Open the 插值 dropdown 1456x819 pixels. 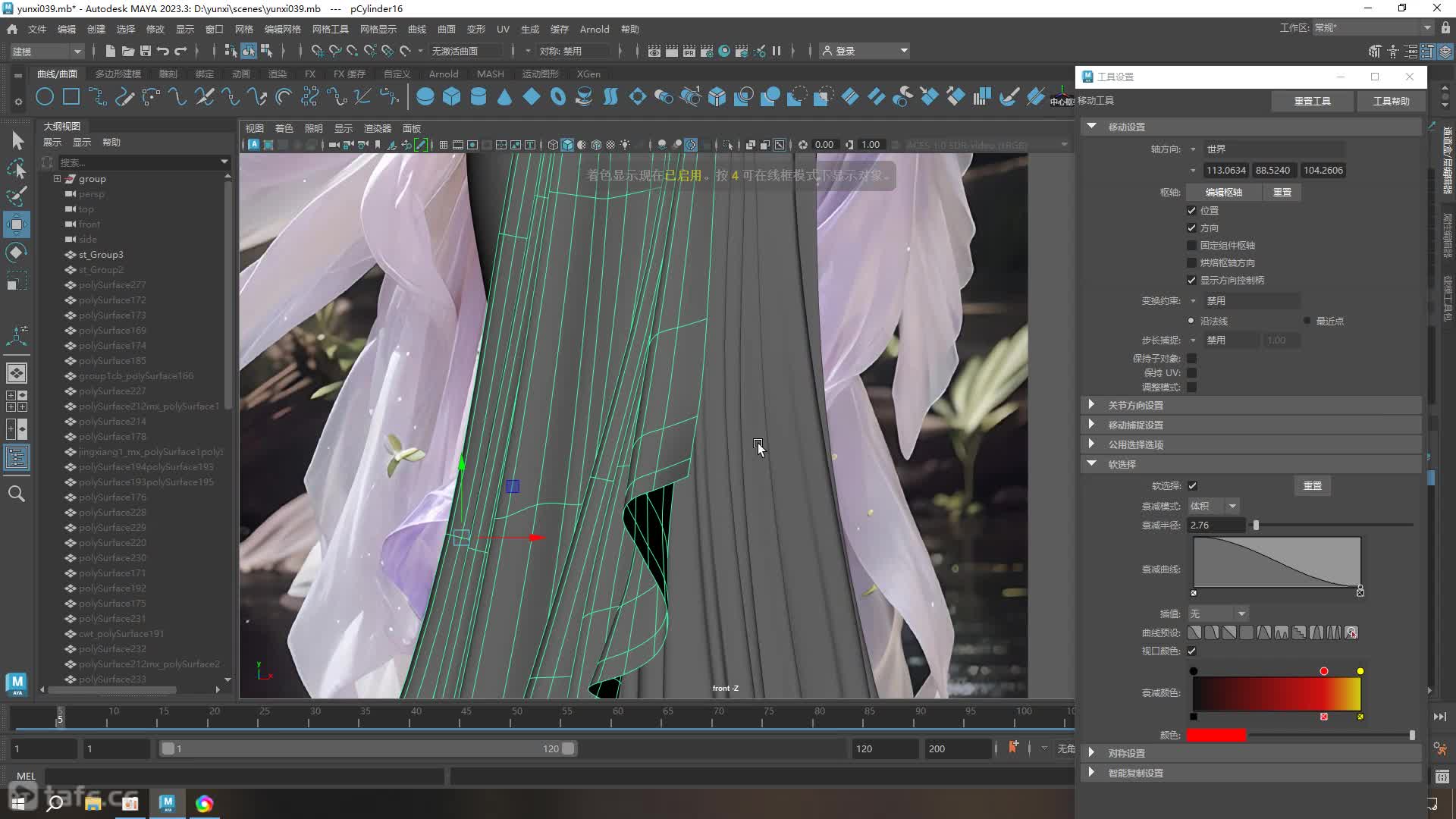[1218, 613]
